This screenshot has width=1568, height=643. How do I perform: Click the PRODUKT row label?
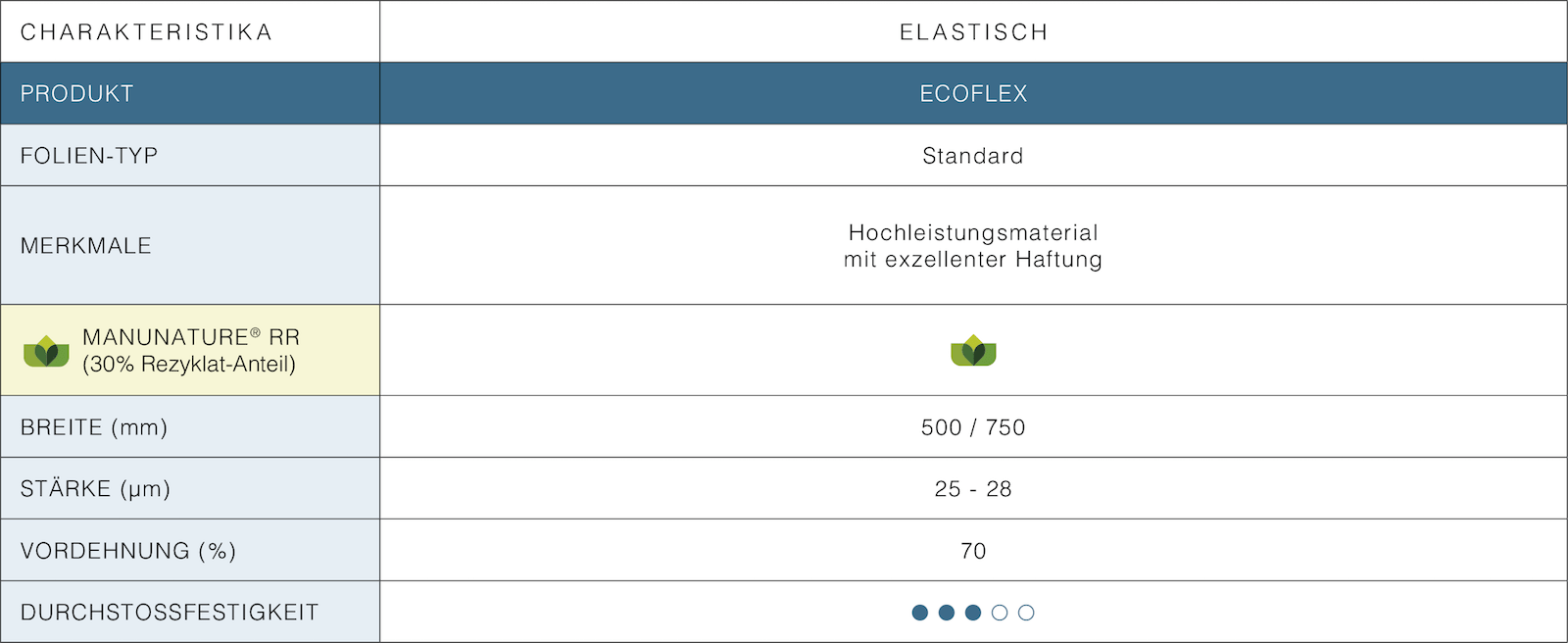pos(76,94)
